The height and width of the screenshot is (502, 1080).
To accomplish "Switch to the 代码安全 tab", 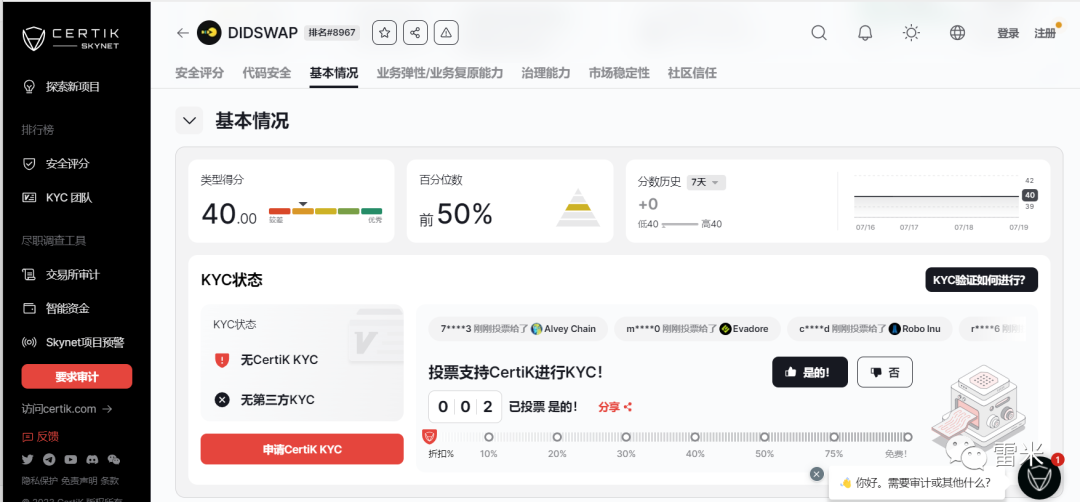I will [x=267, y=73].
